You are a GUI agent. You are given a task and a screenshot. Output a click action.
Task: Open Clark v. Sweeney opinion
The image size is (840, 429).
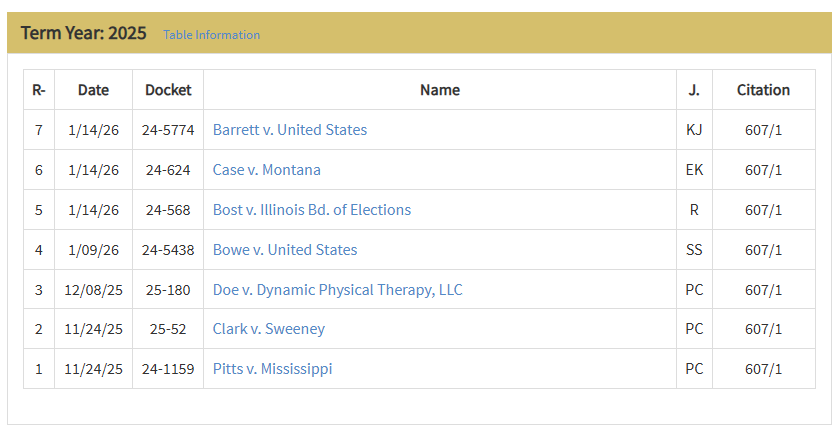tap(268, 329)
